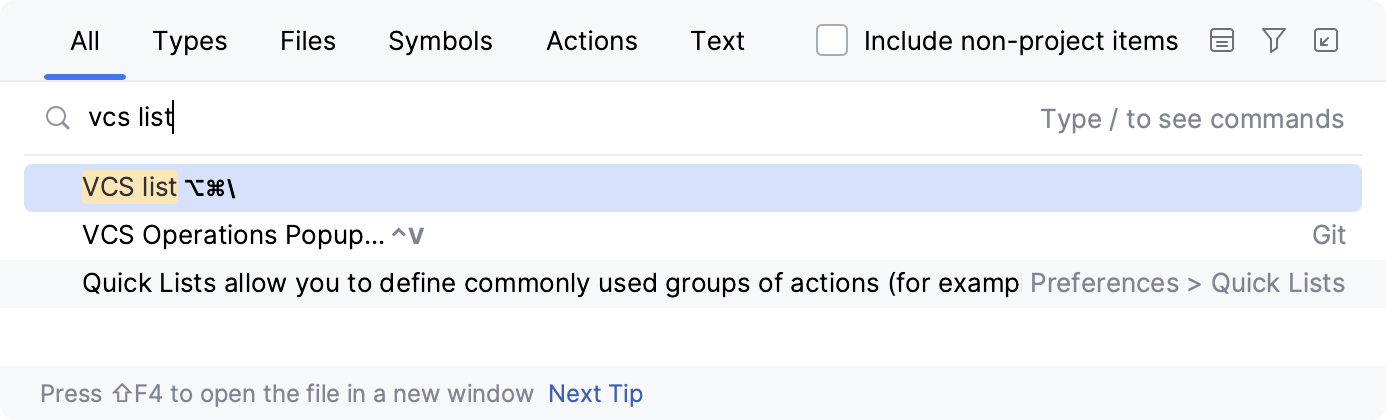This screenshot has height=420, width=1386.
Task: Click the "Type / to see commands" hint
Action: tap(1192, 119)
